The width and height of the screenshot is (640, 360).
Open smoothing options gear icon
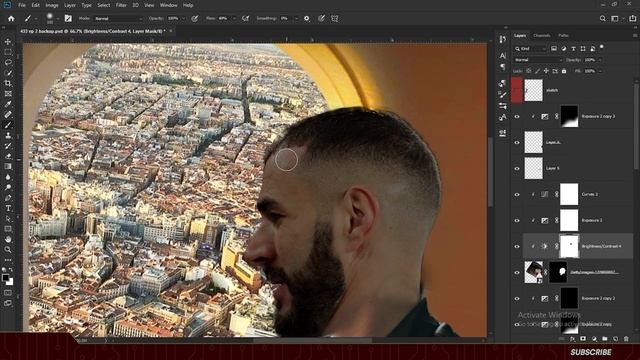(307, 18)
